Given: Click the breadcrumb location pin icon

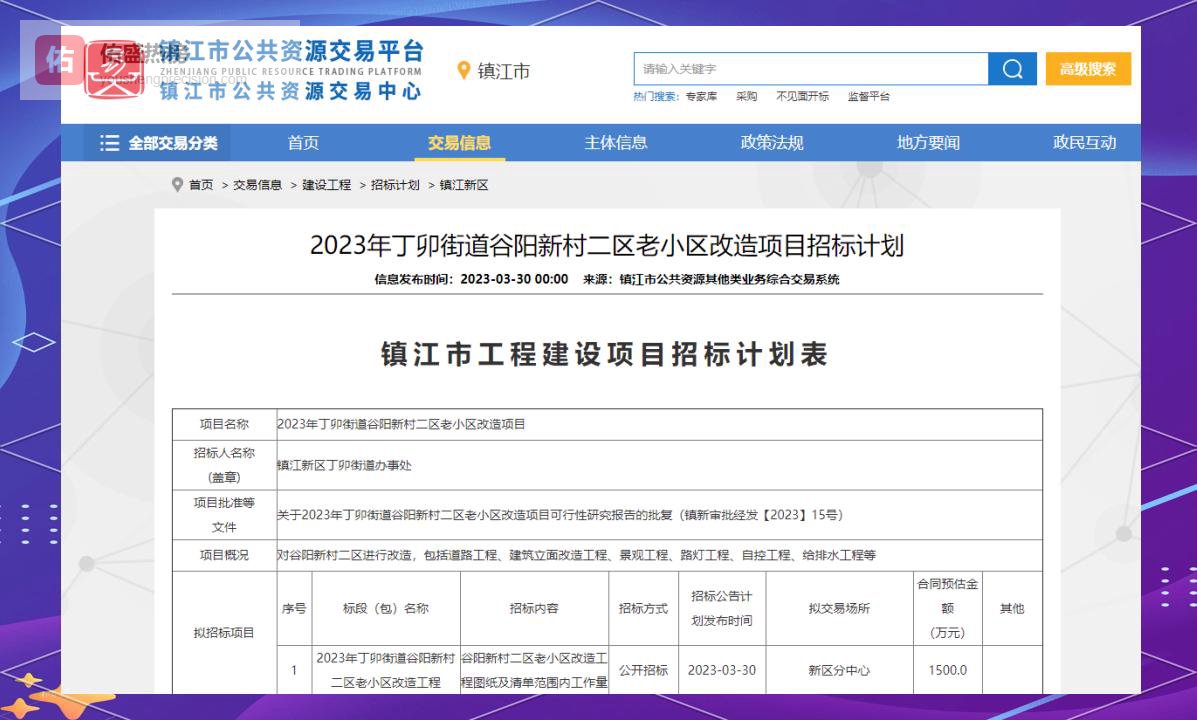Looking at the screenshot, I should click(x=178, y=185).
